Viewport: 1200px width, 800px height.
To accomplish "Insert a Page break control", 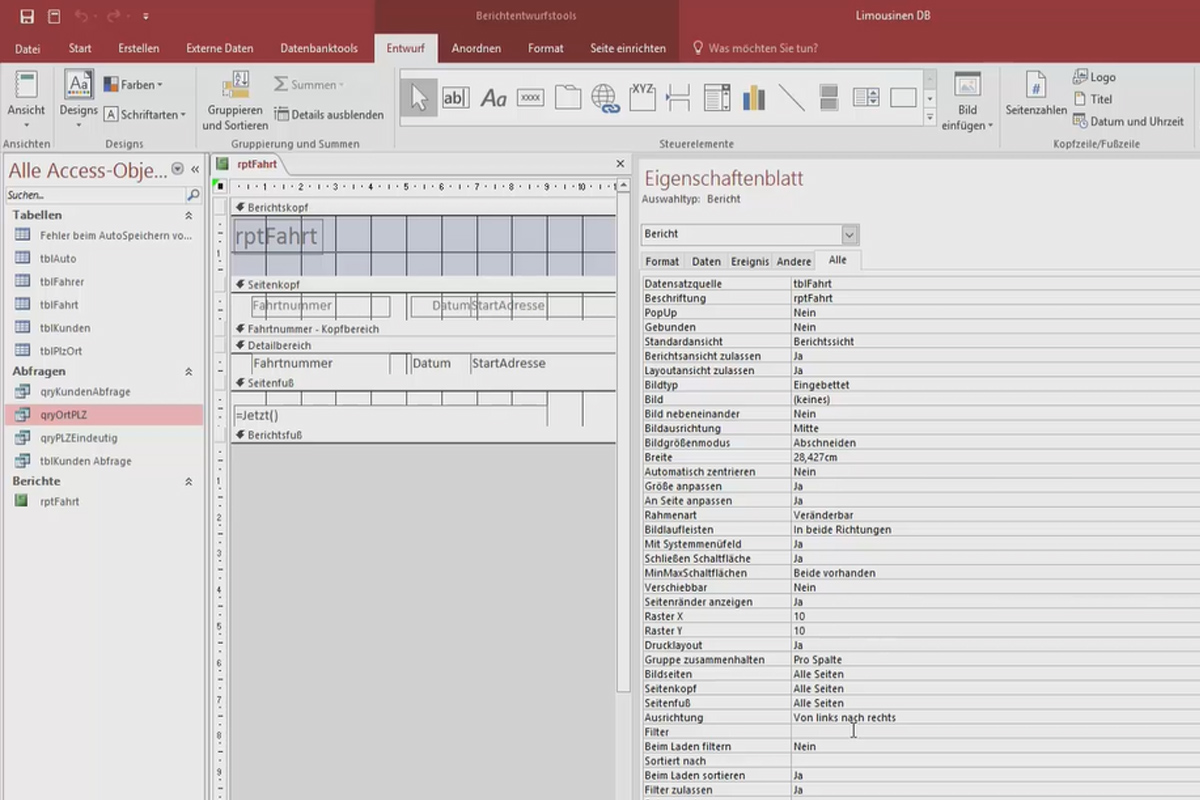I will coord(679,97).
